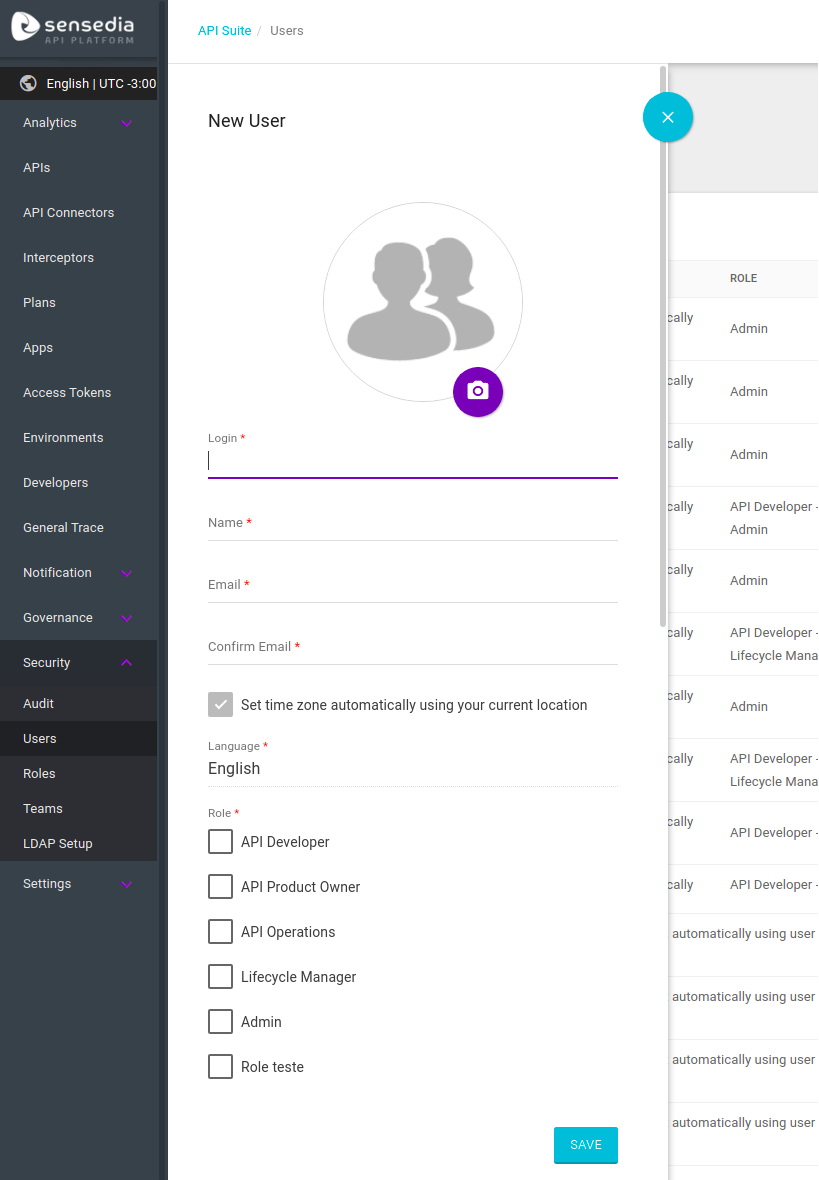Open the Environments section
Image resolution: width=819 pixels, height=1180 pixels.
tap(62, 437)
